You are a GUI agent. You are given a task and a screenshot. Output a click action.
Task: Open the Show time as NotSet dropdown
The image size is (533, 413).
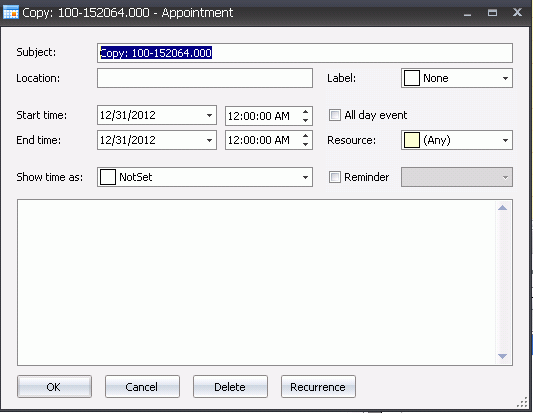pos(205,177)
